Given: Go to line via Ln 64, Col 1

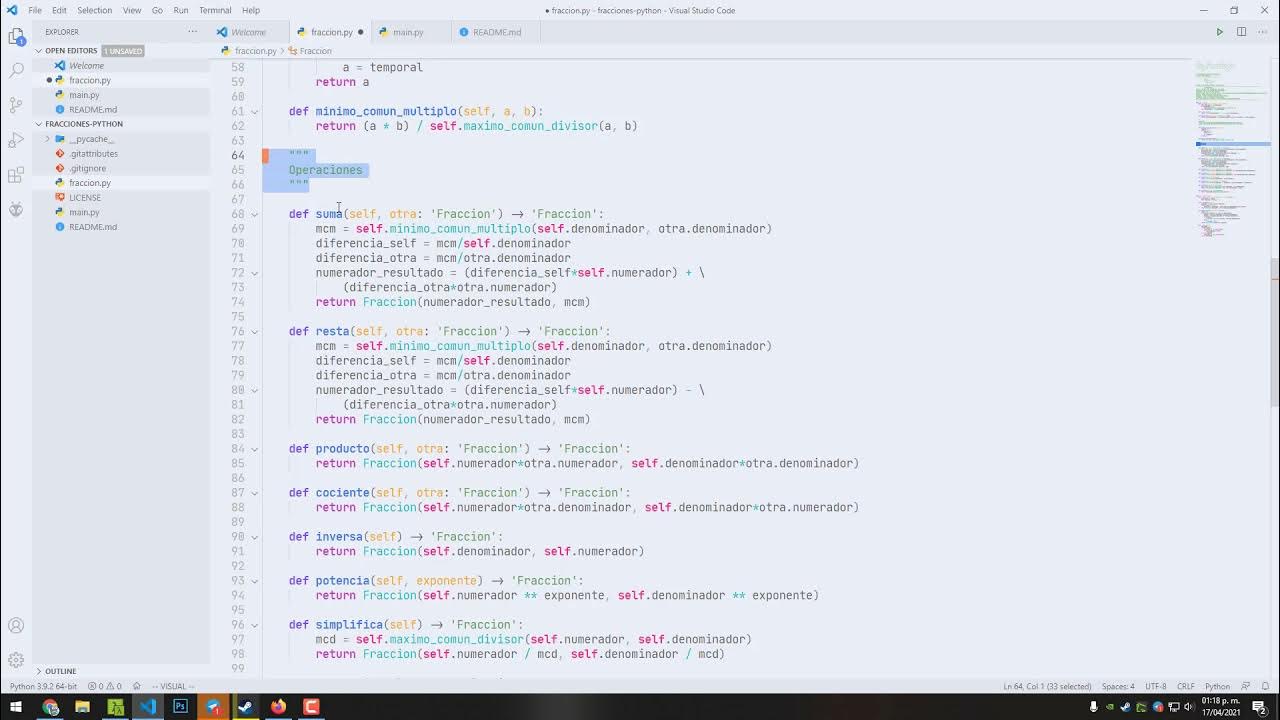Looking at the screenshot, I should coord(1047,686).
